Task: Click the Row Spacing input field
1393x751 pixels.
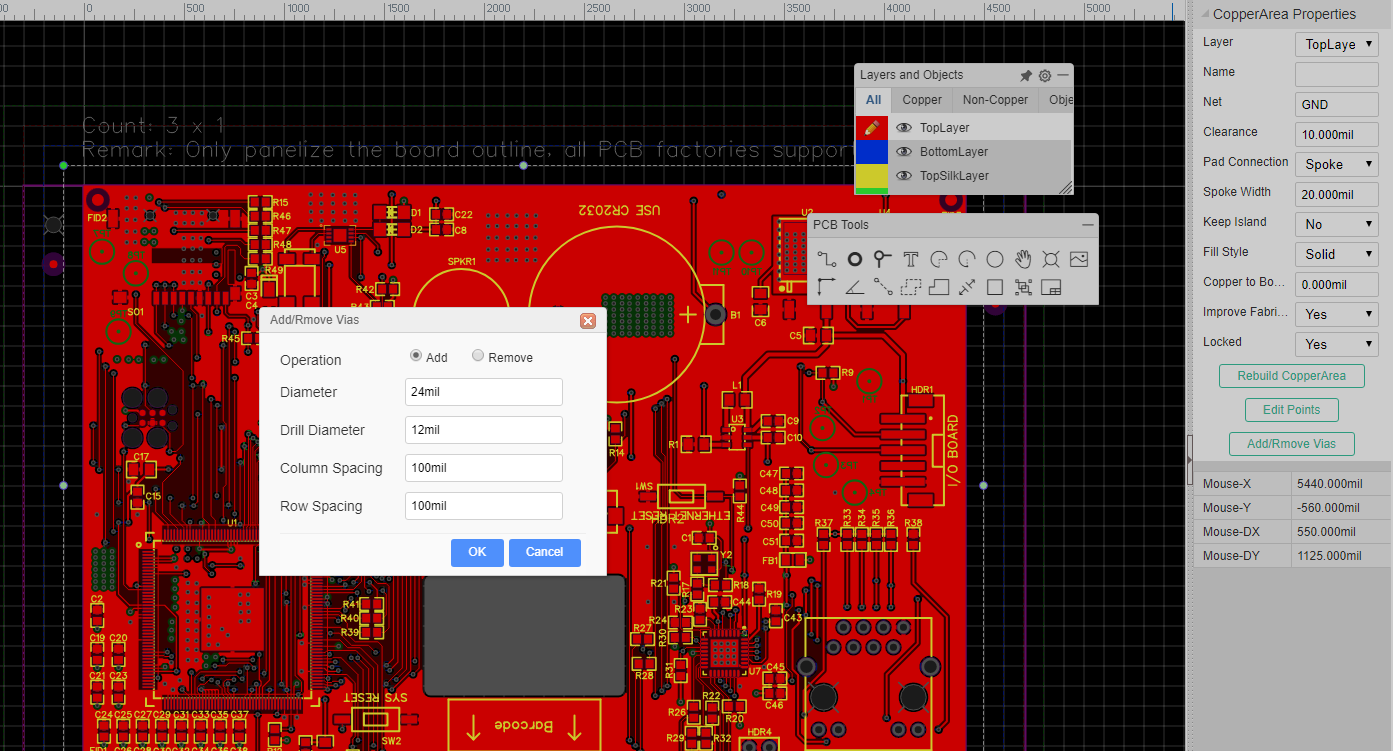Action: click(x=484, y=506)
